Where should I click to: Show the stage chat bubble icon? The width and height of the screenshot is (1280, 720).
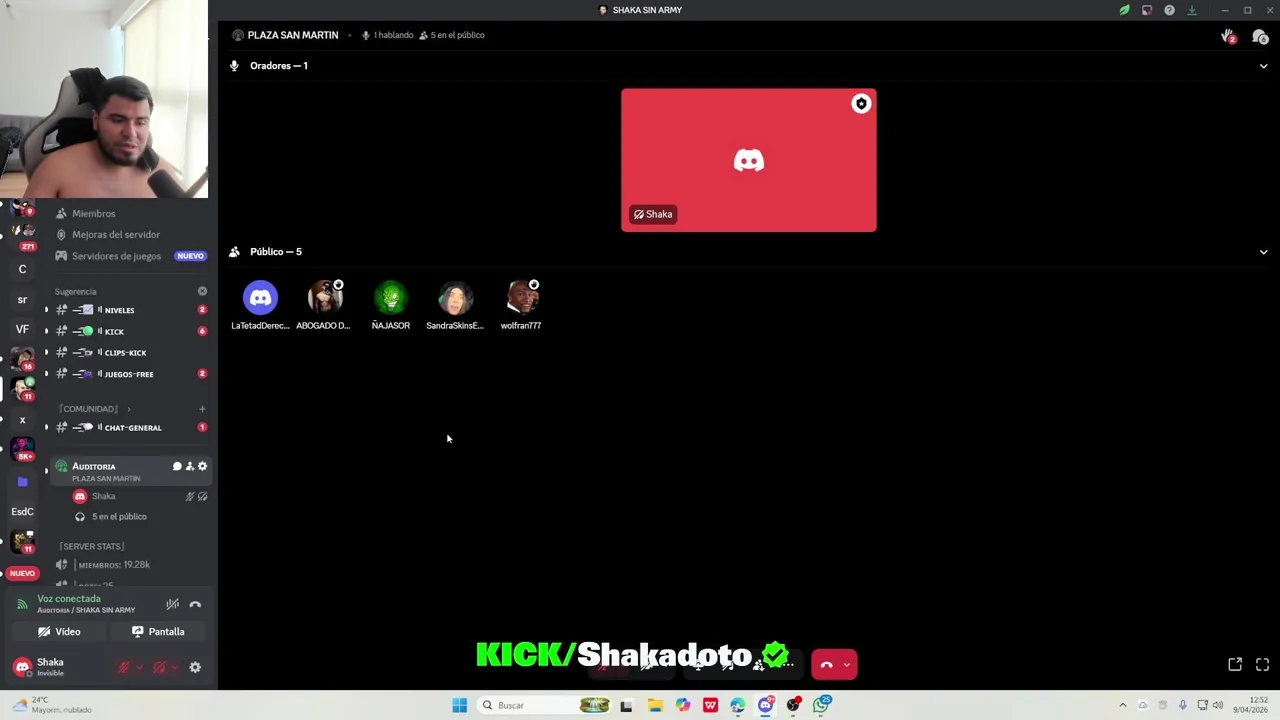coord(1260,37)
